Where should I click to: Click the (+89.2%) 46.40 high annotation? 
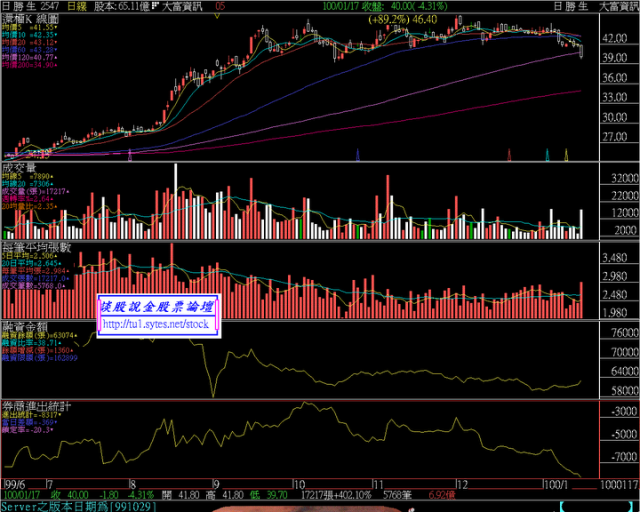coord(402,20)
